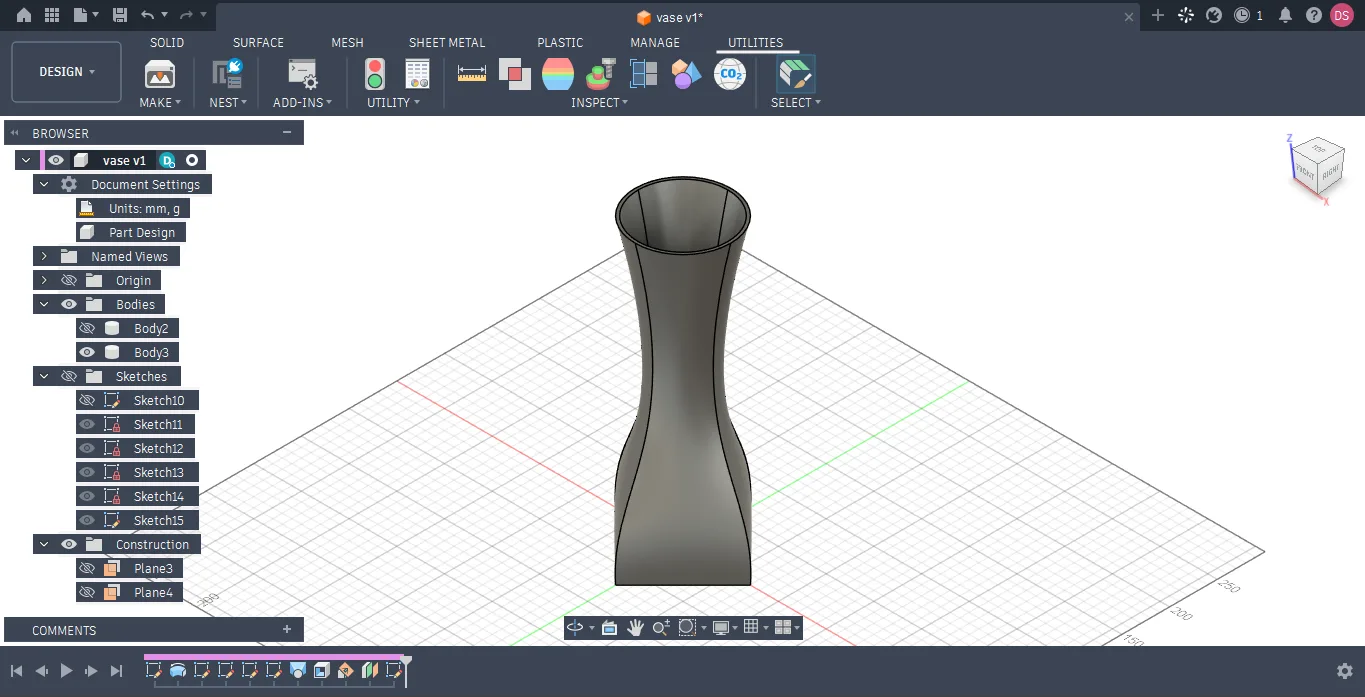The height and width of the screenshot is (697, 1365).
Task: Click the Section Analysis icon
Action: (643, 74)
